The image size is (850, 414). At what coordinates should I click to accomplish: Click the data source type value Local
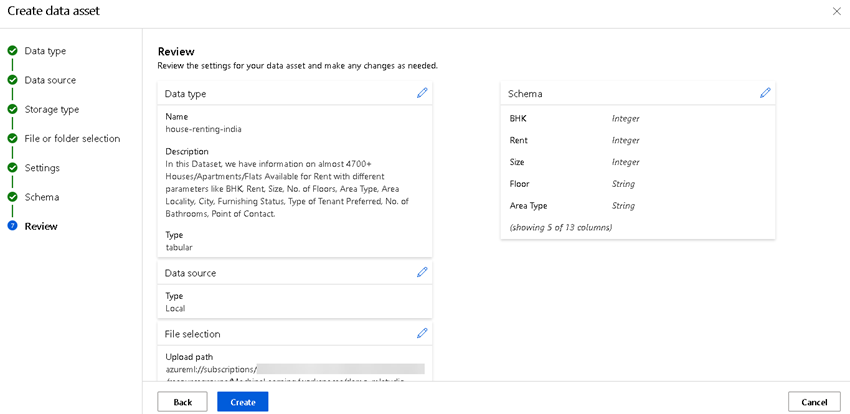point(175,308)
